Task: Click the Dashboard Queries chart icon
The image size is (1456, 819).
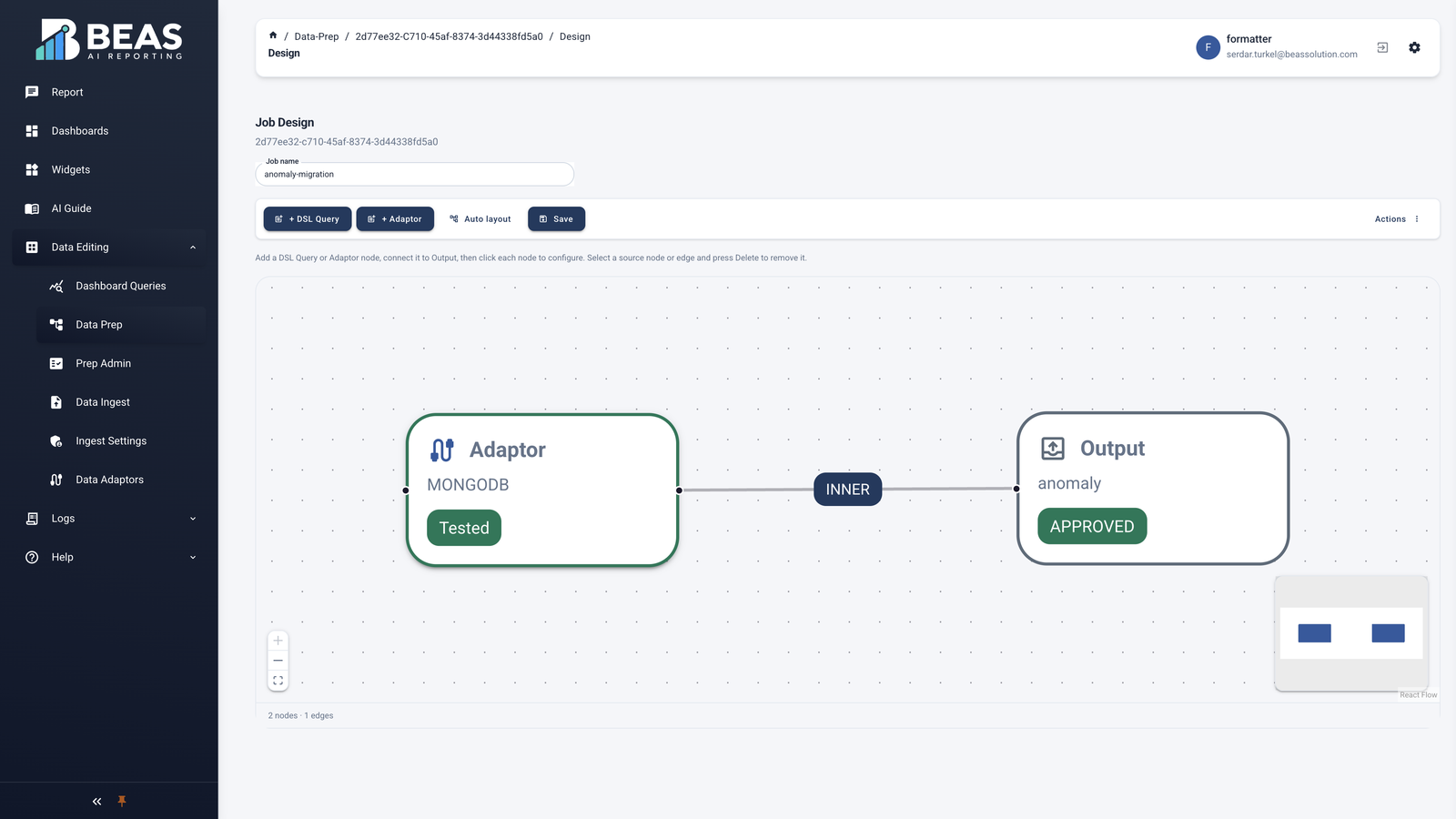Action: coord(56,286)
